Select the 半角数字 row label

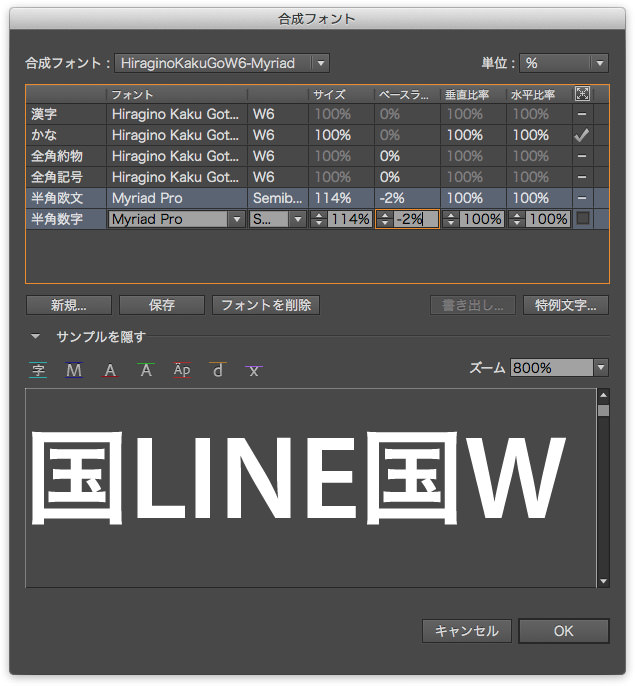(57, 219)
